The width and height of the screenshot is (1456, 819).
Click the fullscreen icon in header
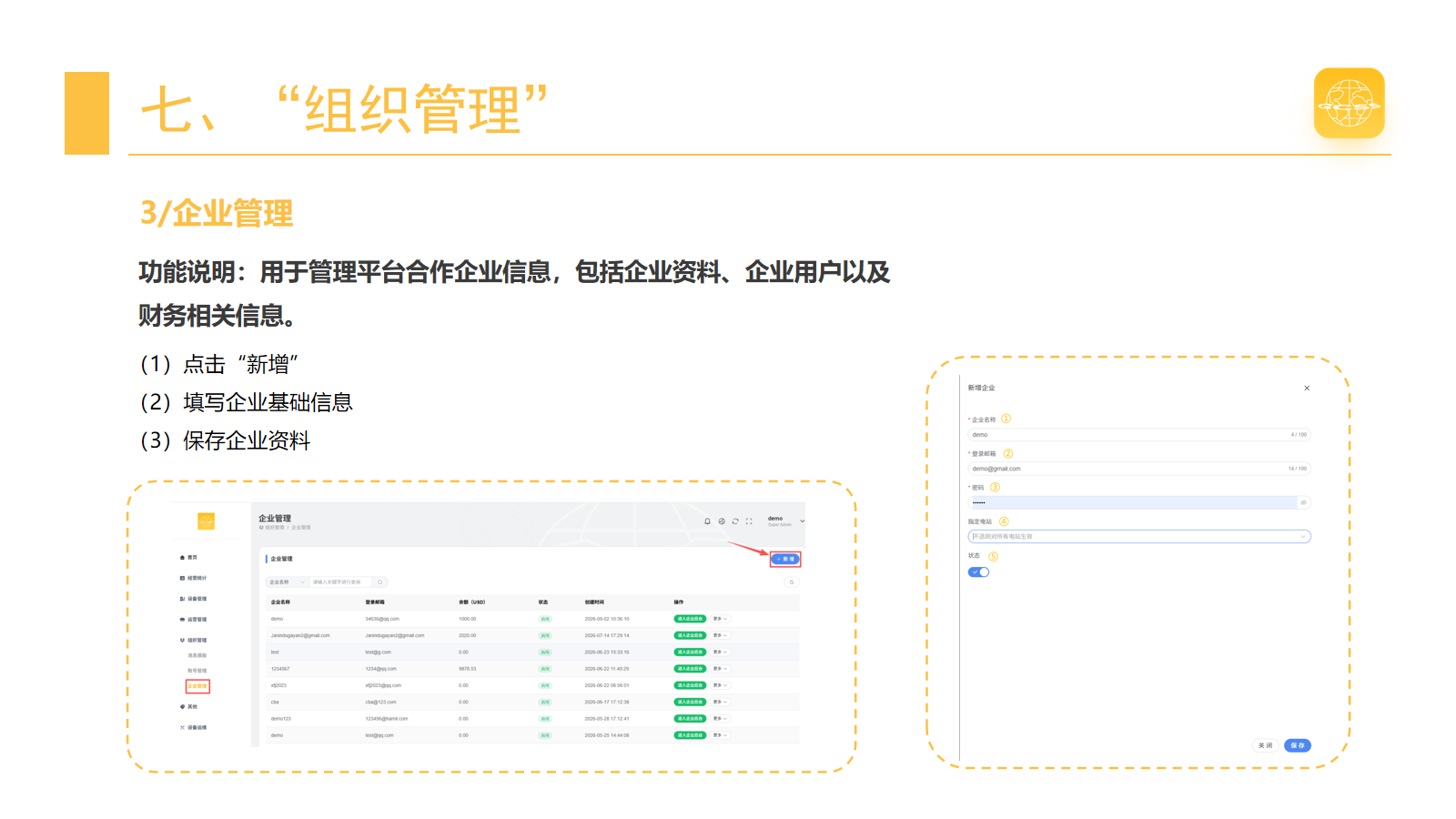pos(749,521)
